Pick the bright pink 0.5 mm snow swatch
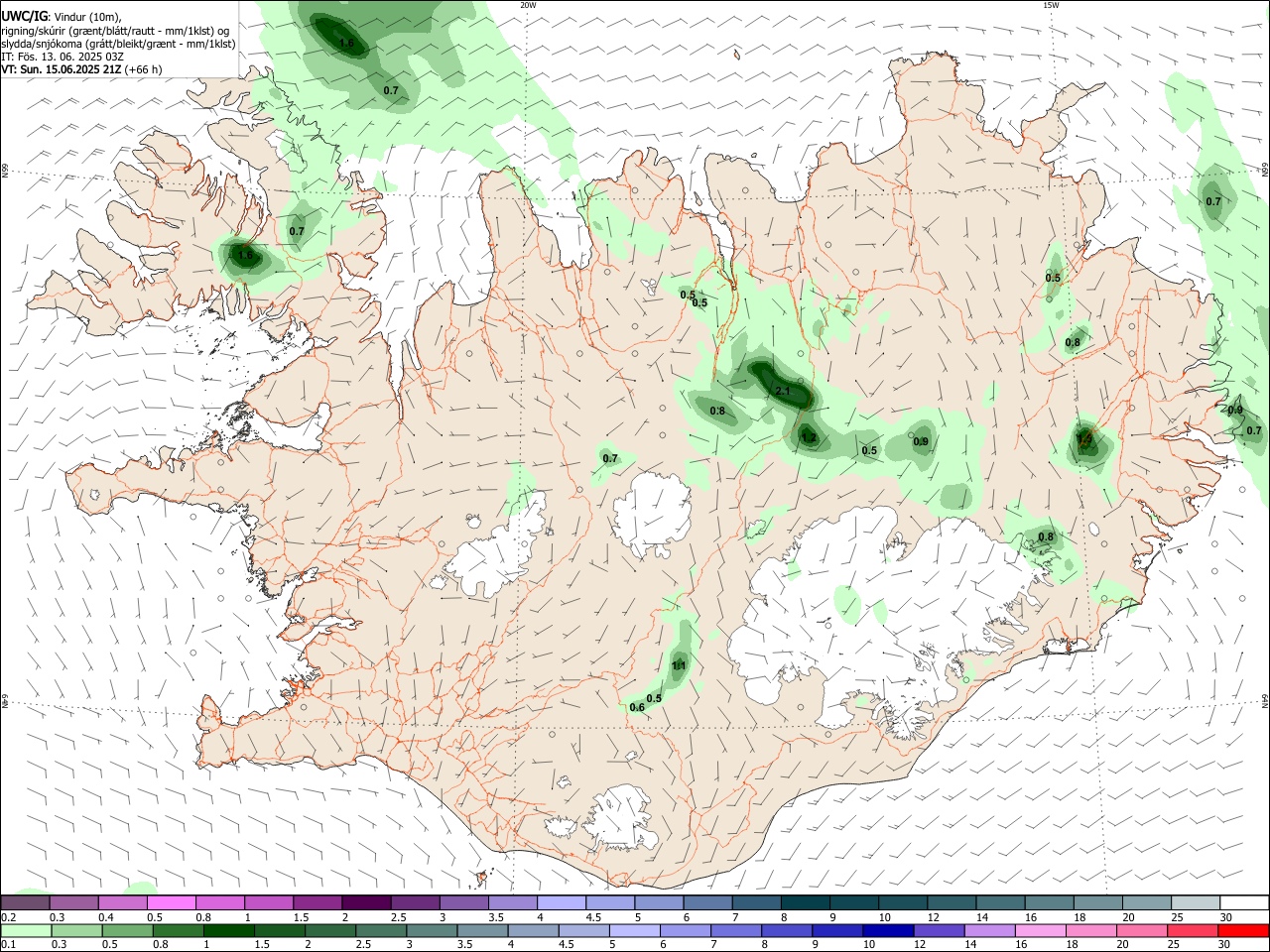This screenshot has height=952, width=1270. click(x=171, y=902)
